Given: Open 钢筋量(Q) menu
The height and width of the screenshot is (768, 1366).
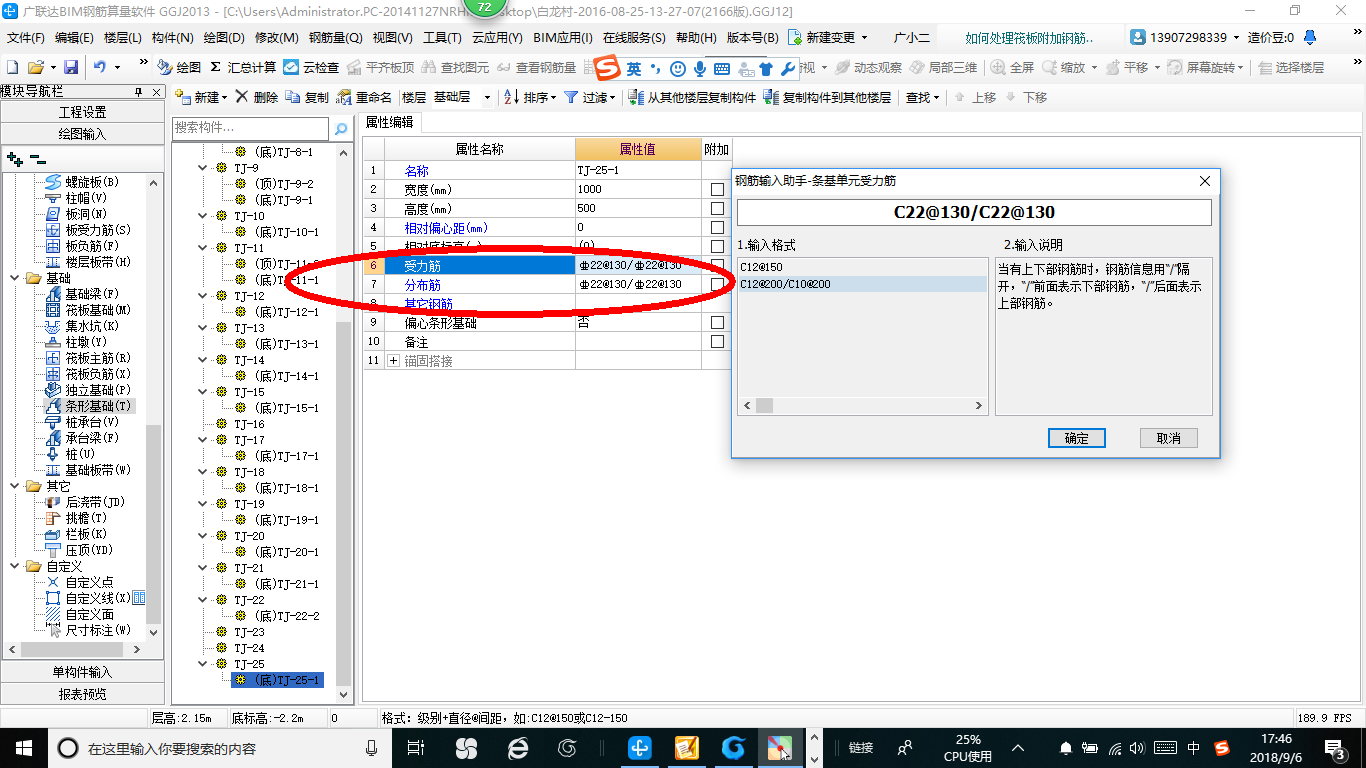Looking at the screenshot, I should 335,38.
